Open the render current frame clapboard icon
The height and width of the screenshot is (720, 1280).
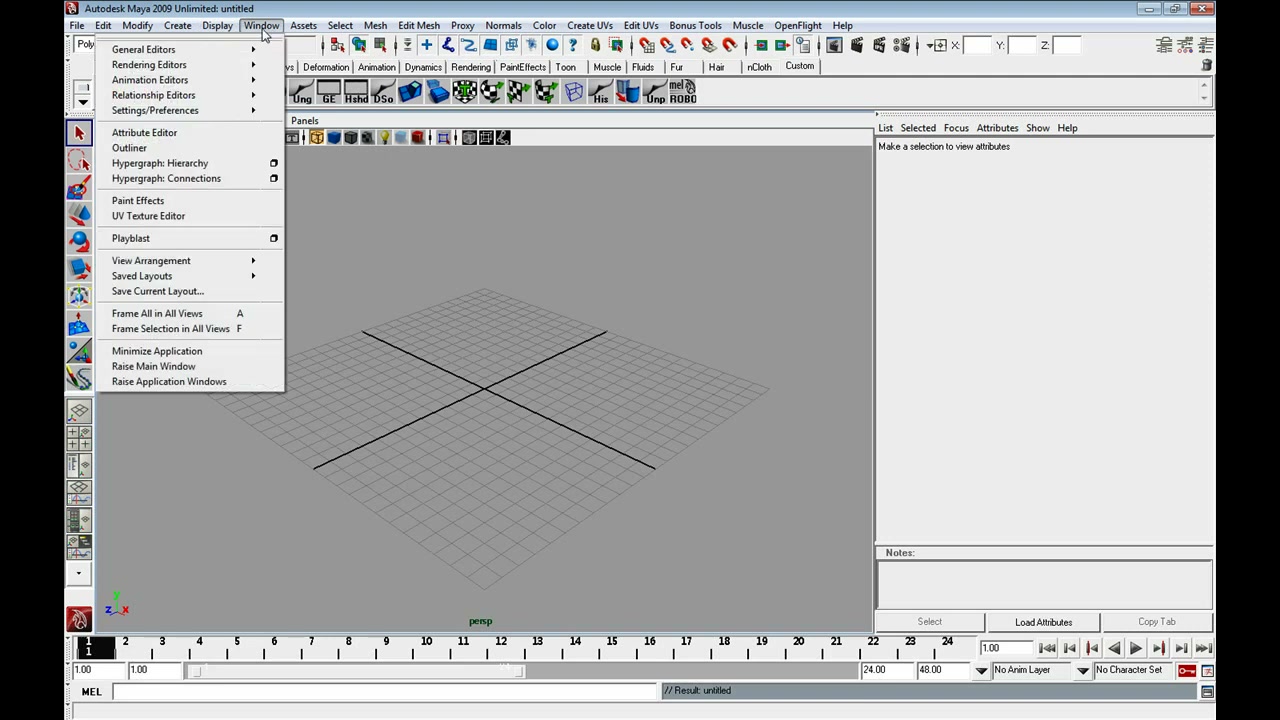(857, 45)
